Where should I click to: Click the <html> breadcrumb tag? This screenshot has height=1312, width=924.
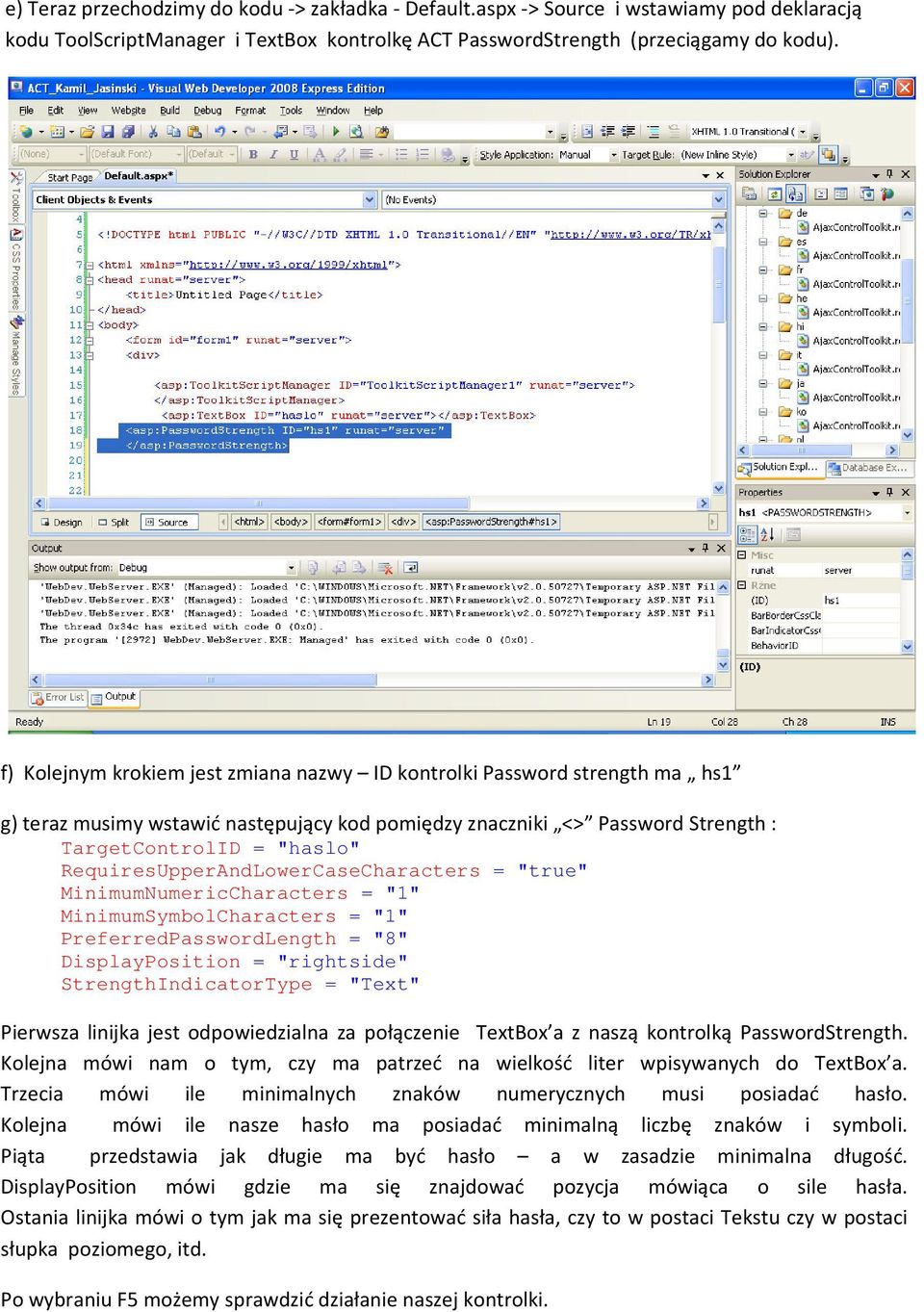click(x=250, y=522)
